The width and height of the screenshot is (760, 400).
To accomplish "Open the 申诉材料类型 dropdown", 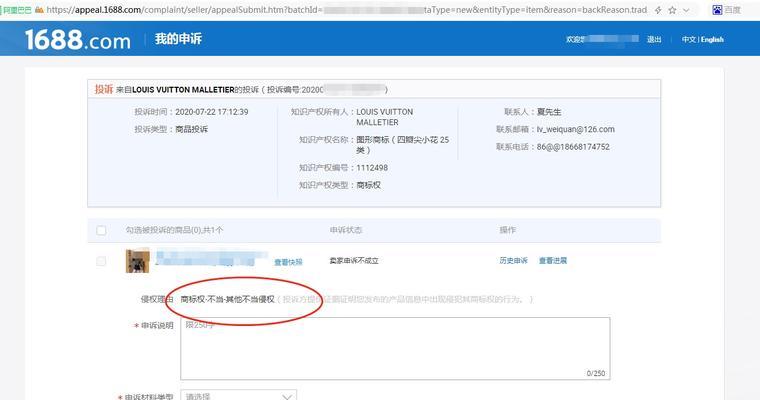I will (238, 396).
